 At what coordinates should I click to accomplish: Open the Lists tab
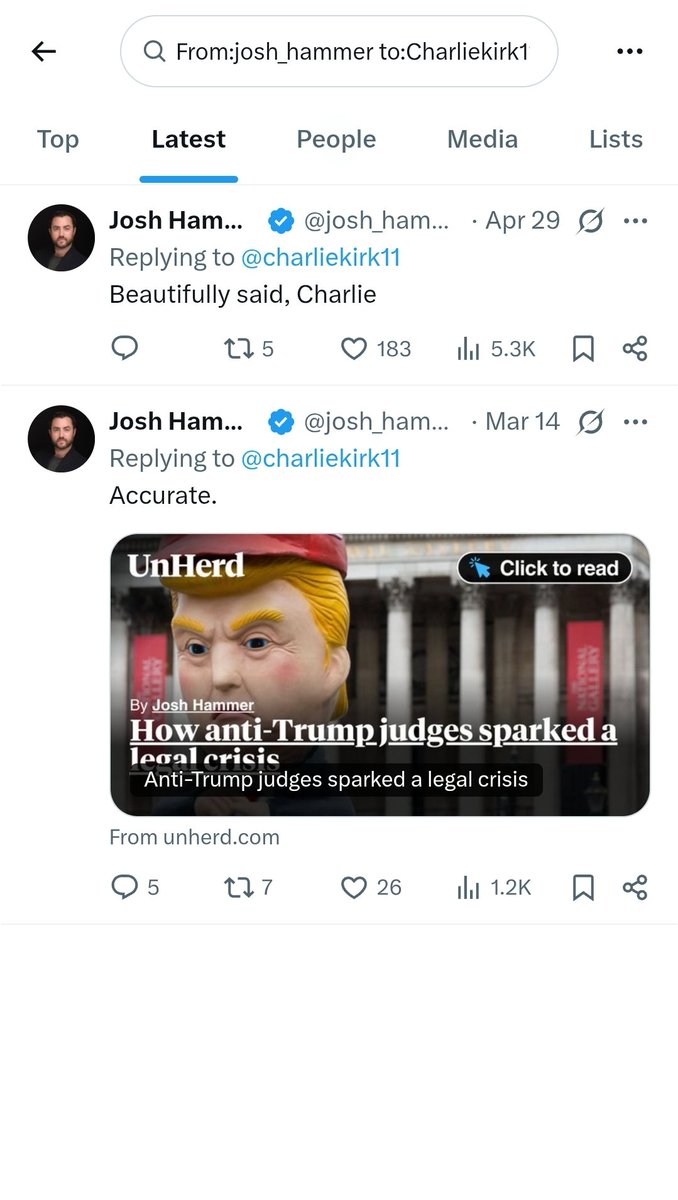pos(615,139)
